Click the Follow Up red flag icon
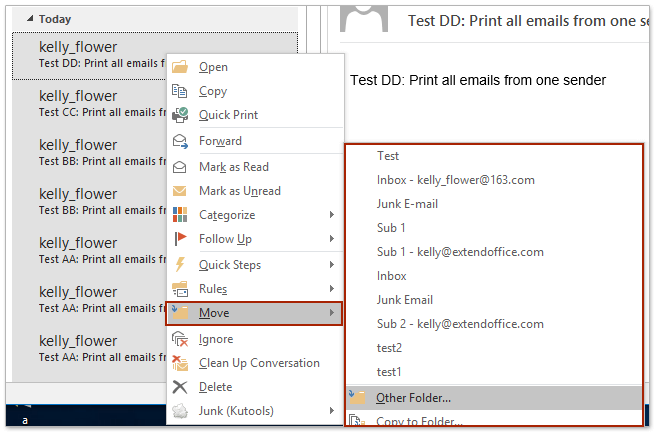The height and width of the screenshot is (434, 658). (x=180, y=239)
